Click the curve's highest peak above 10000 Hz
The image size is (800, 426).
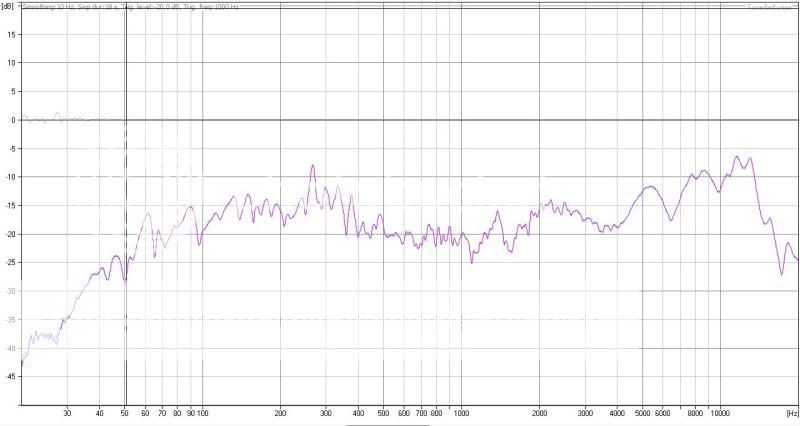coord(737,156)
